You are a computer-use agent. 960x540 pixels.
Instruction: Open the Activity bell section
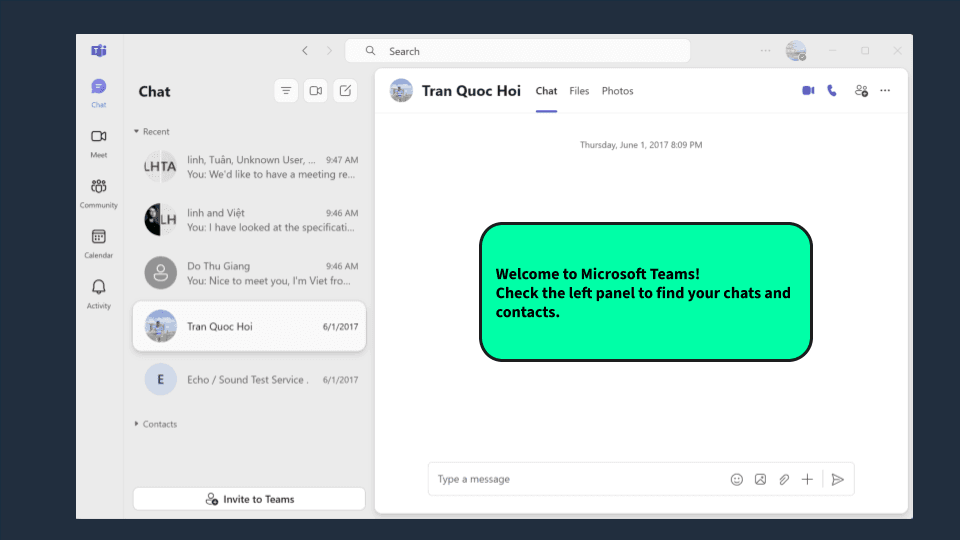[x=99, y=294]
